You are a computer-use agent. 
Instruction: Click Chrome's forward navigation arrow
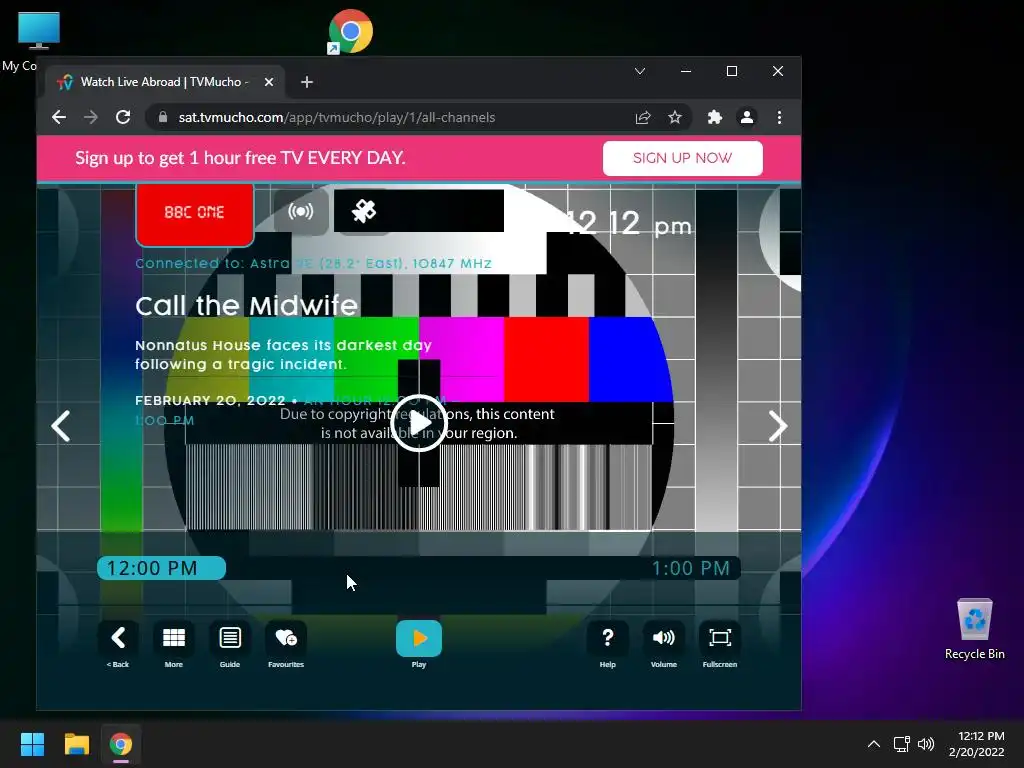pyautogui.click(x=91, y=118)
